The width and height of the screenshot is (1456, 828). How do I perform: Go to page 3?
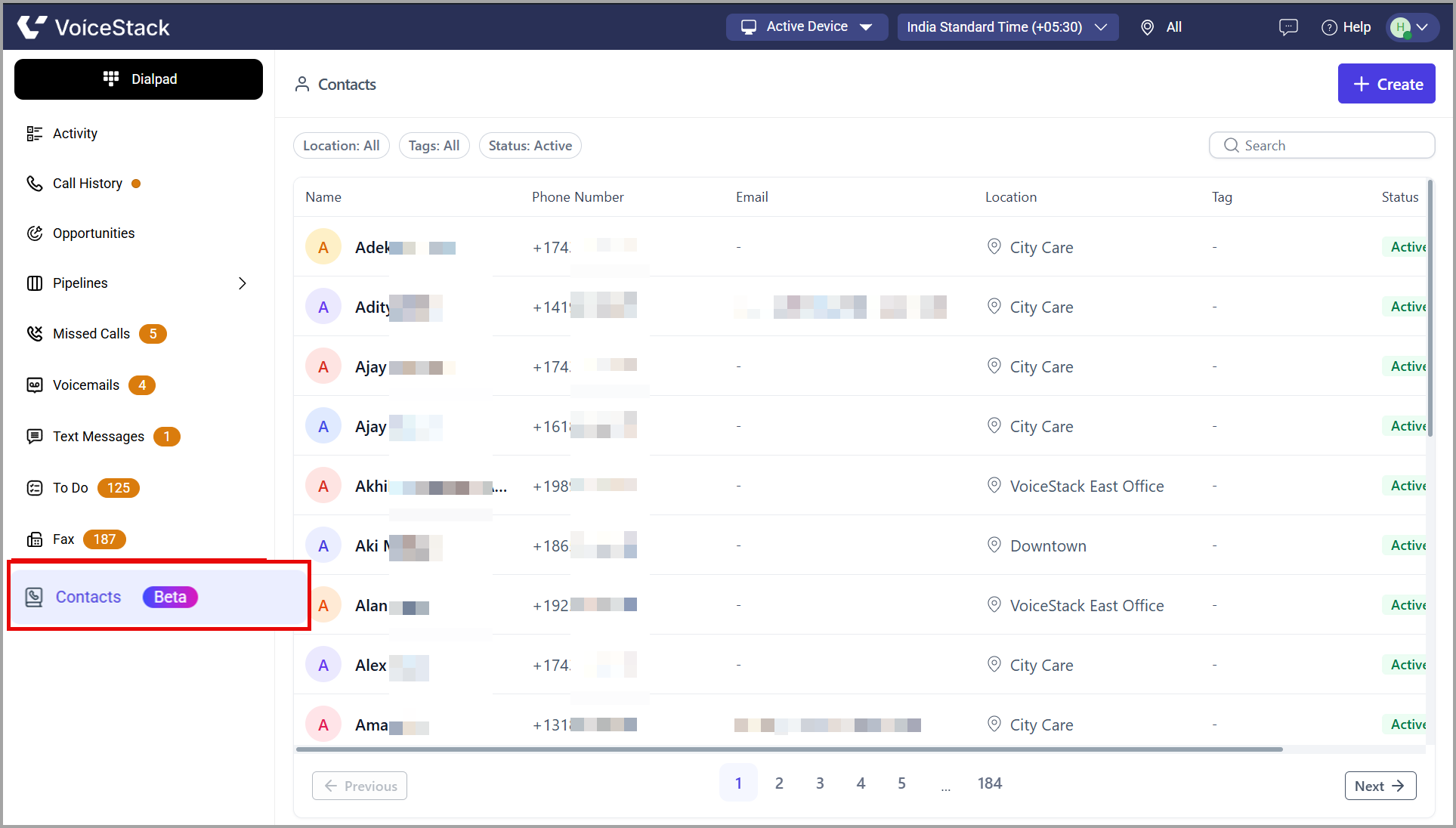tap(820, 783)
